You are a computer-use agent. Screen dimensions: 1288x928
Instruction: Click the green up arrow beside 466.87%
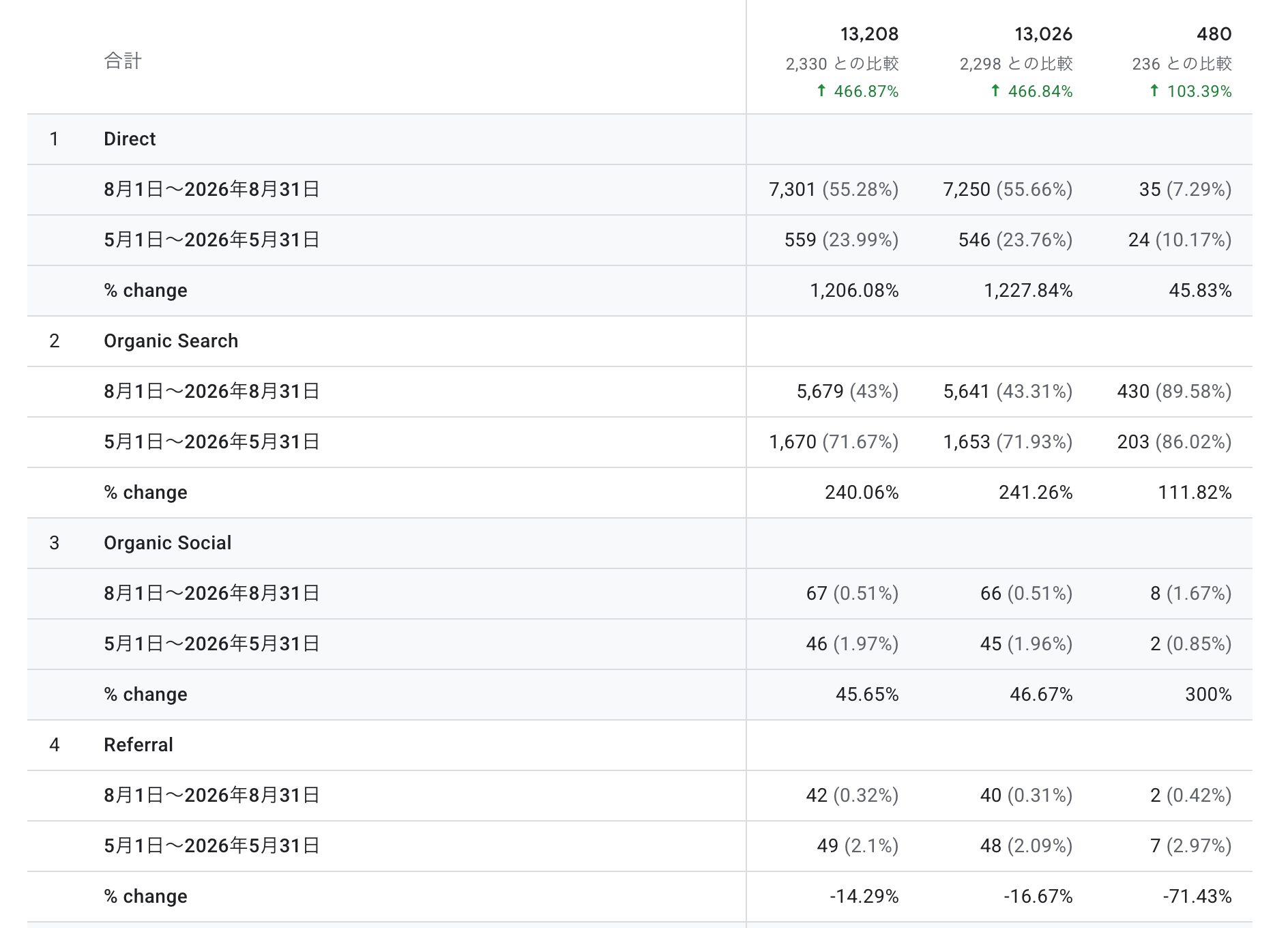coord(821,91)
